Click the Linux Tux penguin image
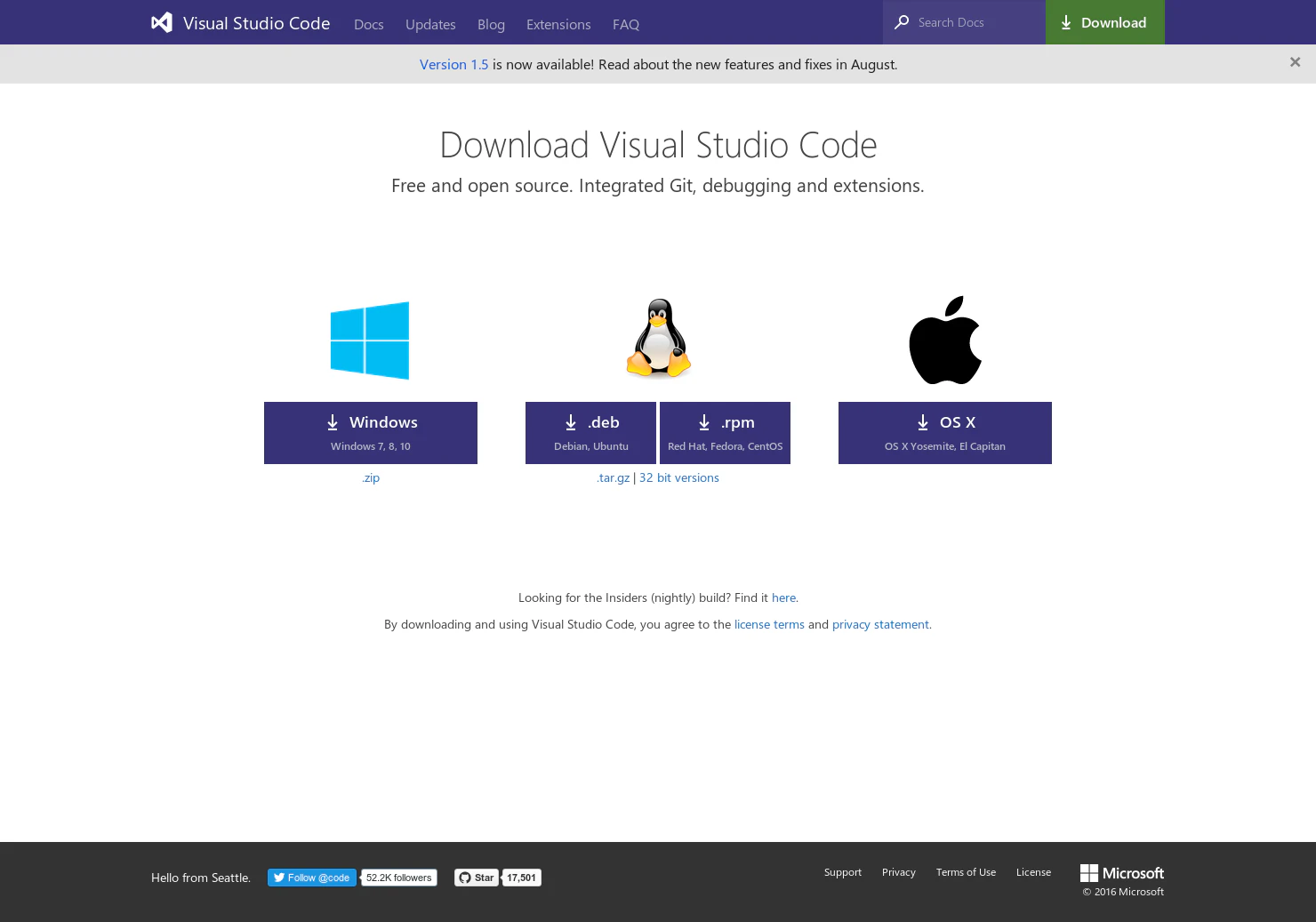1316x922 pixels. click(x=659, y=338)
